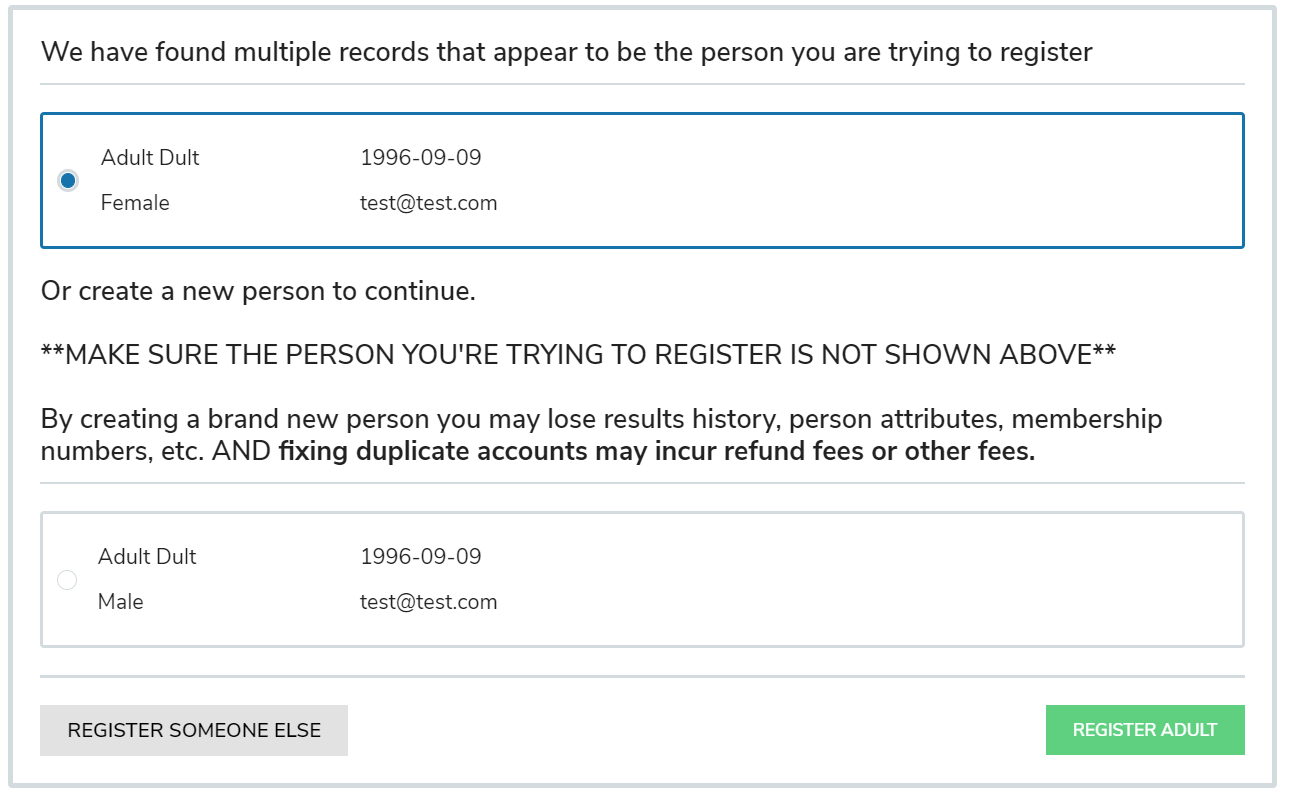The width and height of the screenshot is (1289, 798).
Task: Click the name Adult Dult in the Male record
Action: 147,557
